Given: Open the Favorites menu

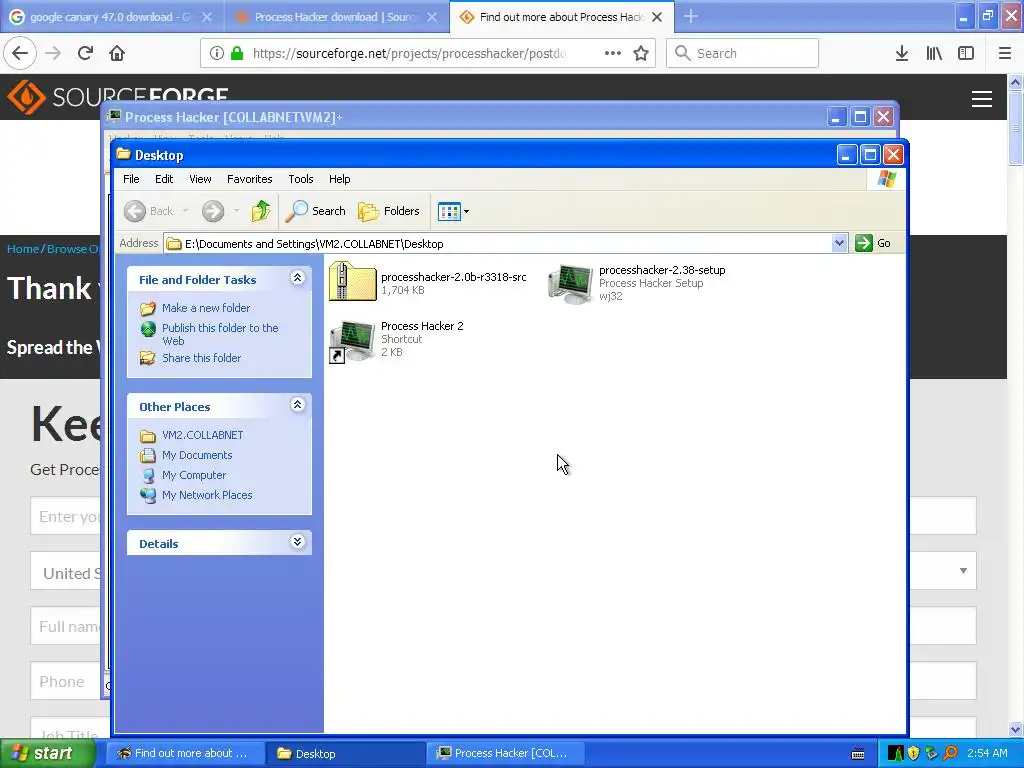Looking at the screenshot, I should click(249, 179).
